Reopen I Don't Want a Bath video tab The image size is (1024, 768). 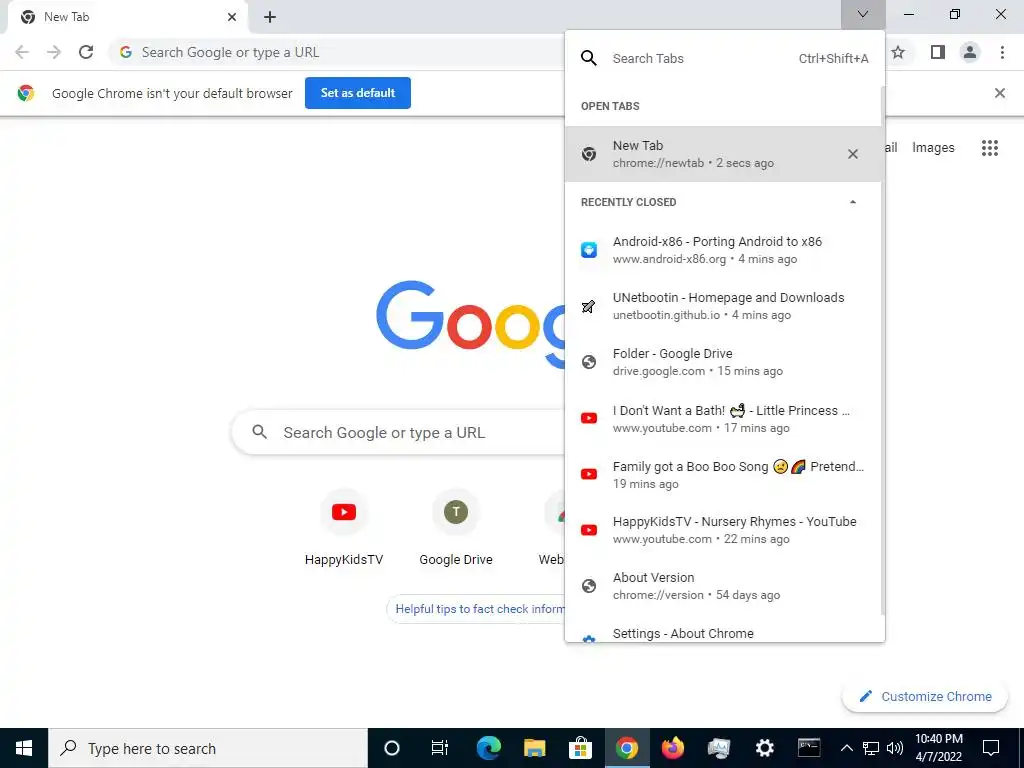tap(723, 419)
